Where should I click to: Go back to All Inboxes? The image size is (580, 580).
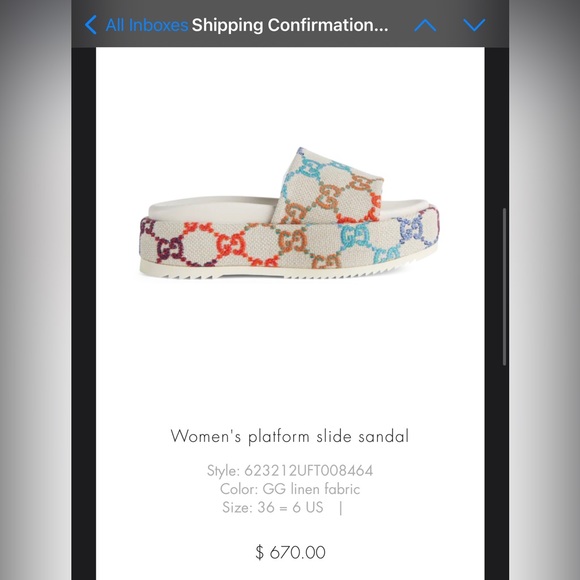click(147, 25)
